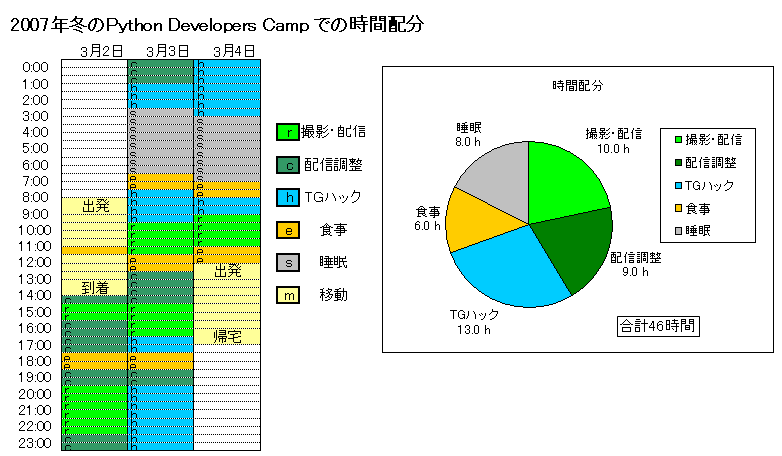Click the bright green 撮影・配信 pie slice
782x456 pixels.
[x=564, y=185]
